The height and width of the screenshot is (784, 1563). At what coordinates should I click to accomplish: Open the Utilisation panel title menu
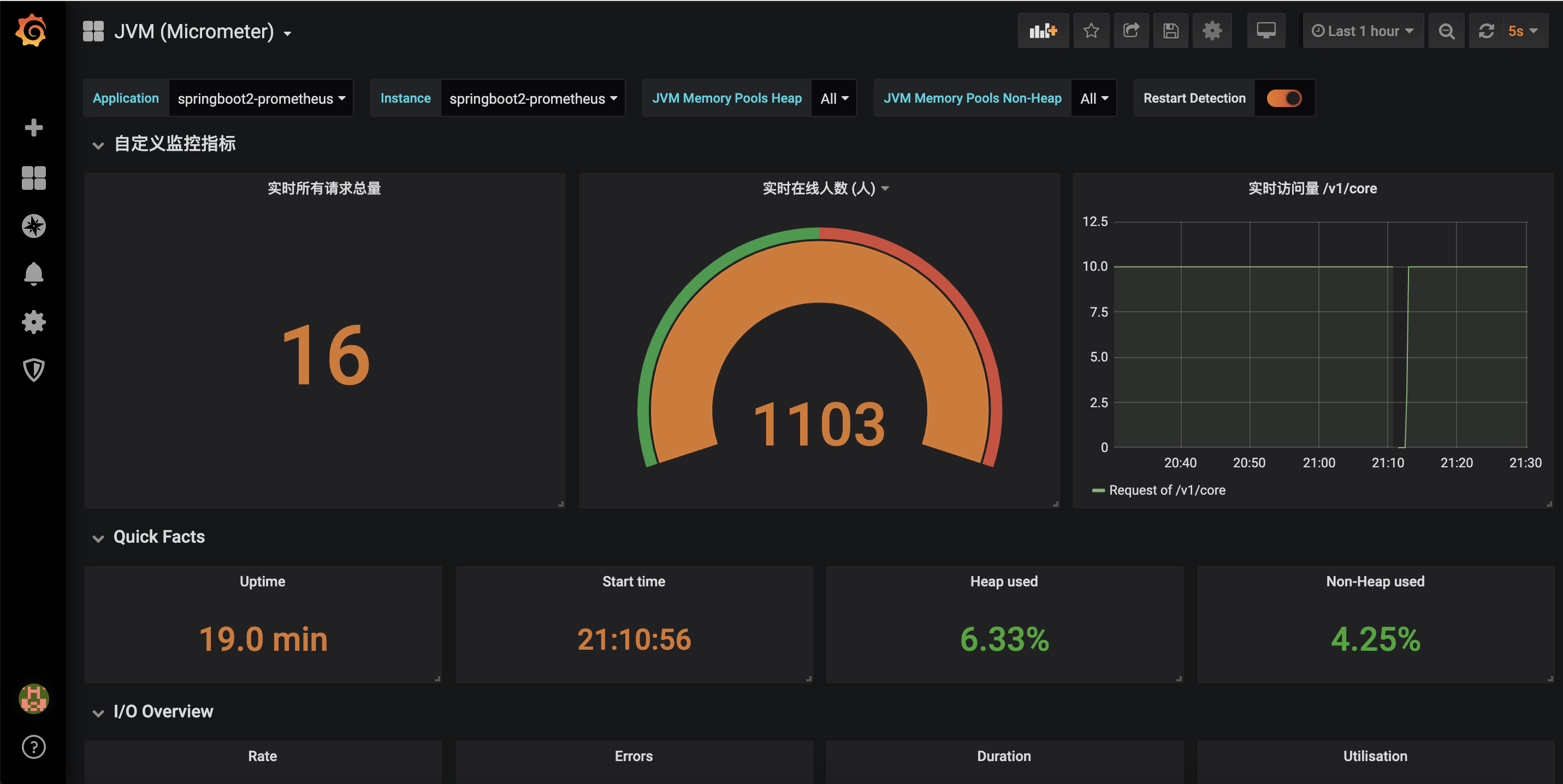click(1375, 756)
